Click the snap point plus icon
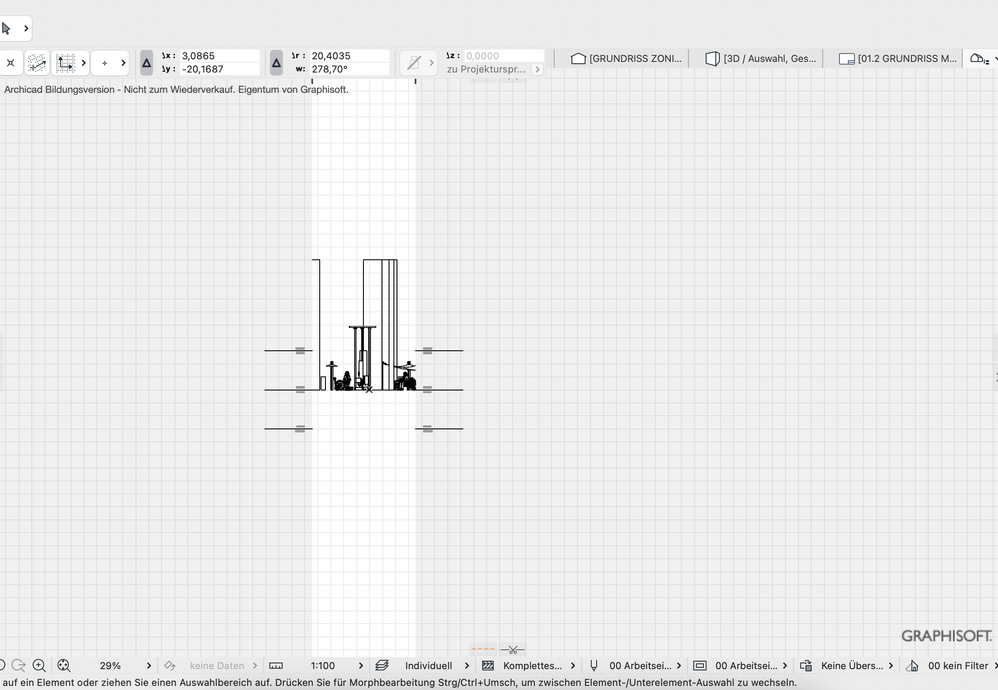Image resolution: width=998 pixels, height=690 pixels. [x=104, y=63]
